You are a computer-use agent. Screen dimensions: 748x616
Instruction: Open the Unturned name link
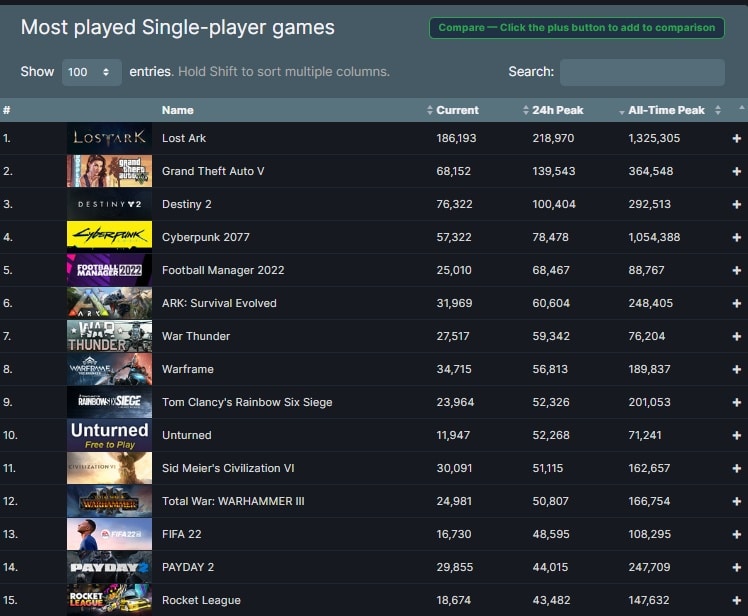point(187,435)
